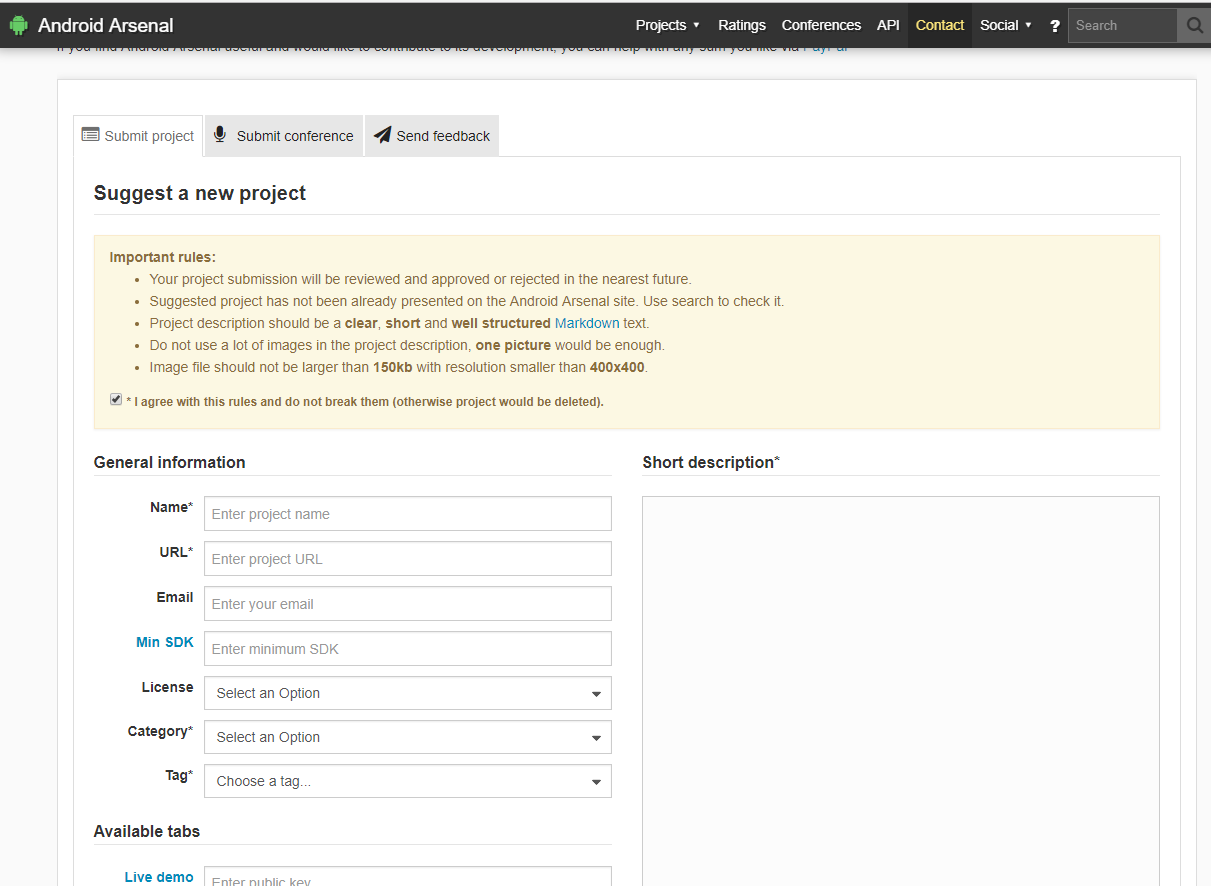Viewport: 1211px width, 886px height.
Task: Go to the Ratings page
Action: (x=741, y=25)
